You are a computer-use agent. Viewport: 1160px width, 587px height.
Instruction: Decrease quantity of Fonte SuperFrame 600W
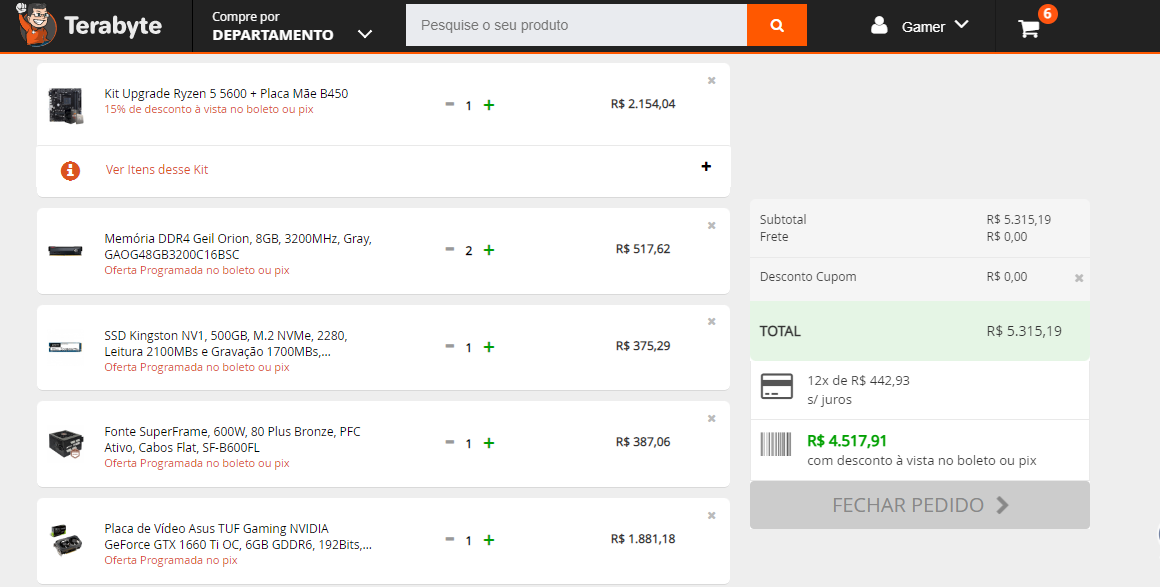pyautogui.click(x=450, y=443)
